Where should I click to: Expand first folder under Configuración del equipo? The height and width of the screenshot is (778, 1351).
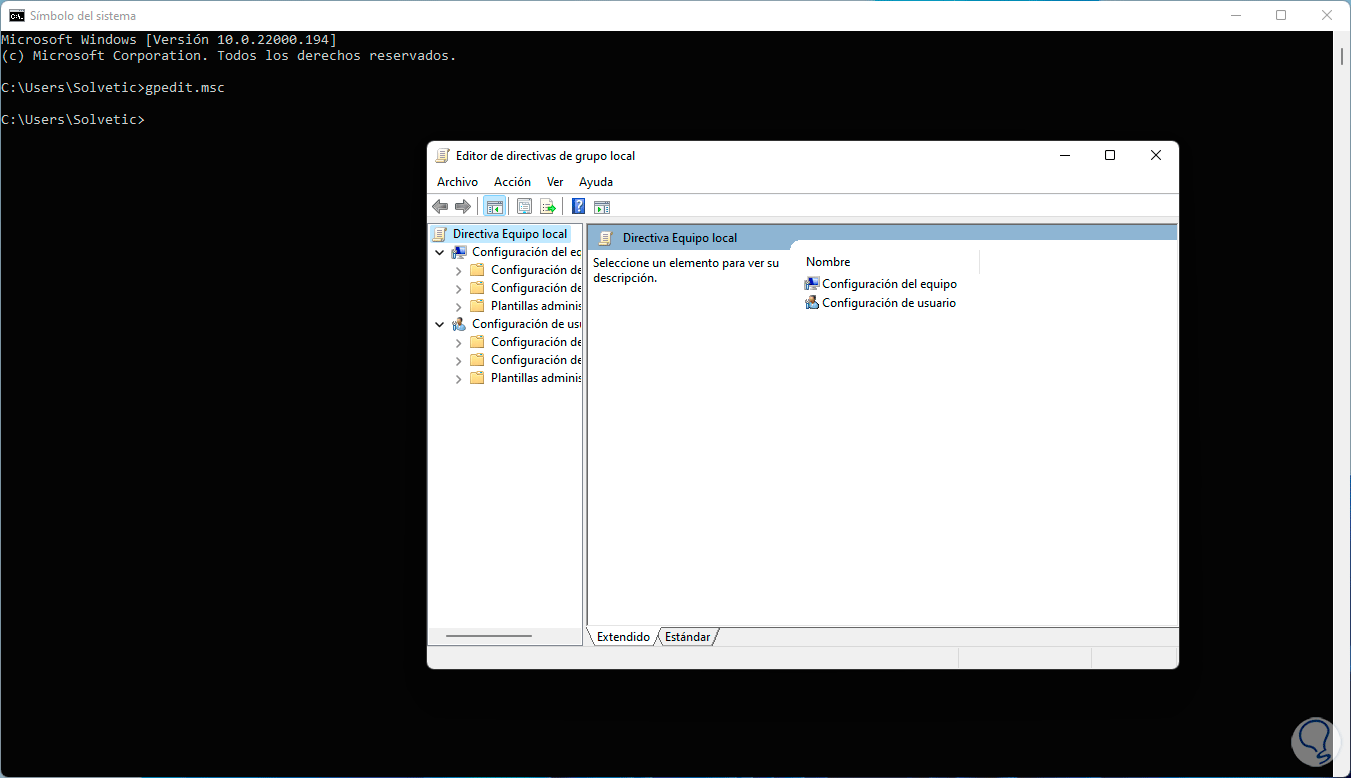[x=459, y=270]
